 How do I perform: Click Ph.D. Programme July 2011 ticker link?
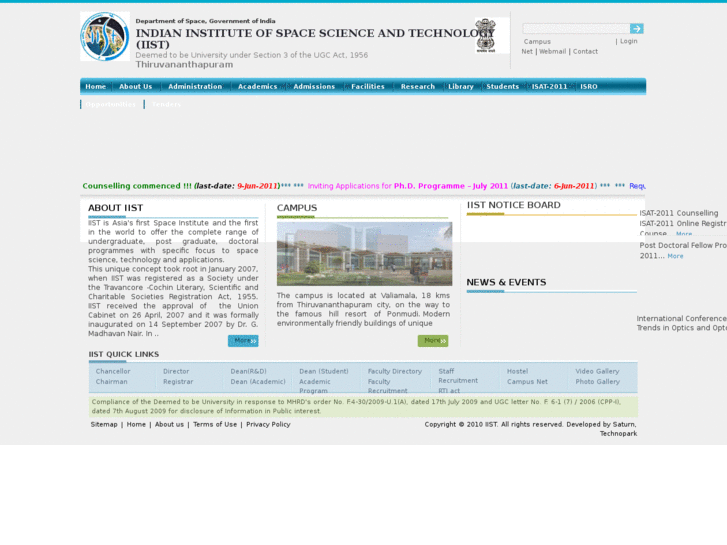point(408,186)
